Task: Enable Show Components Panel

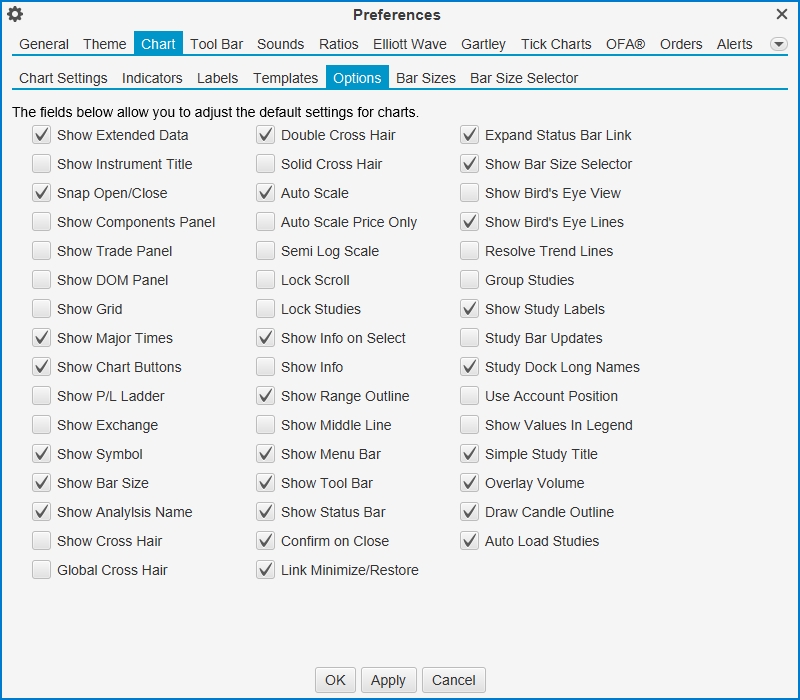Action: (41, 222)
